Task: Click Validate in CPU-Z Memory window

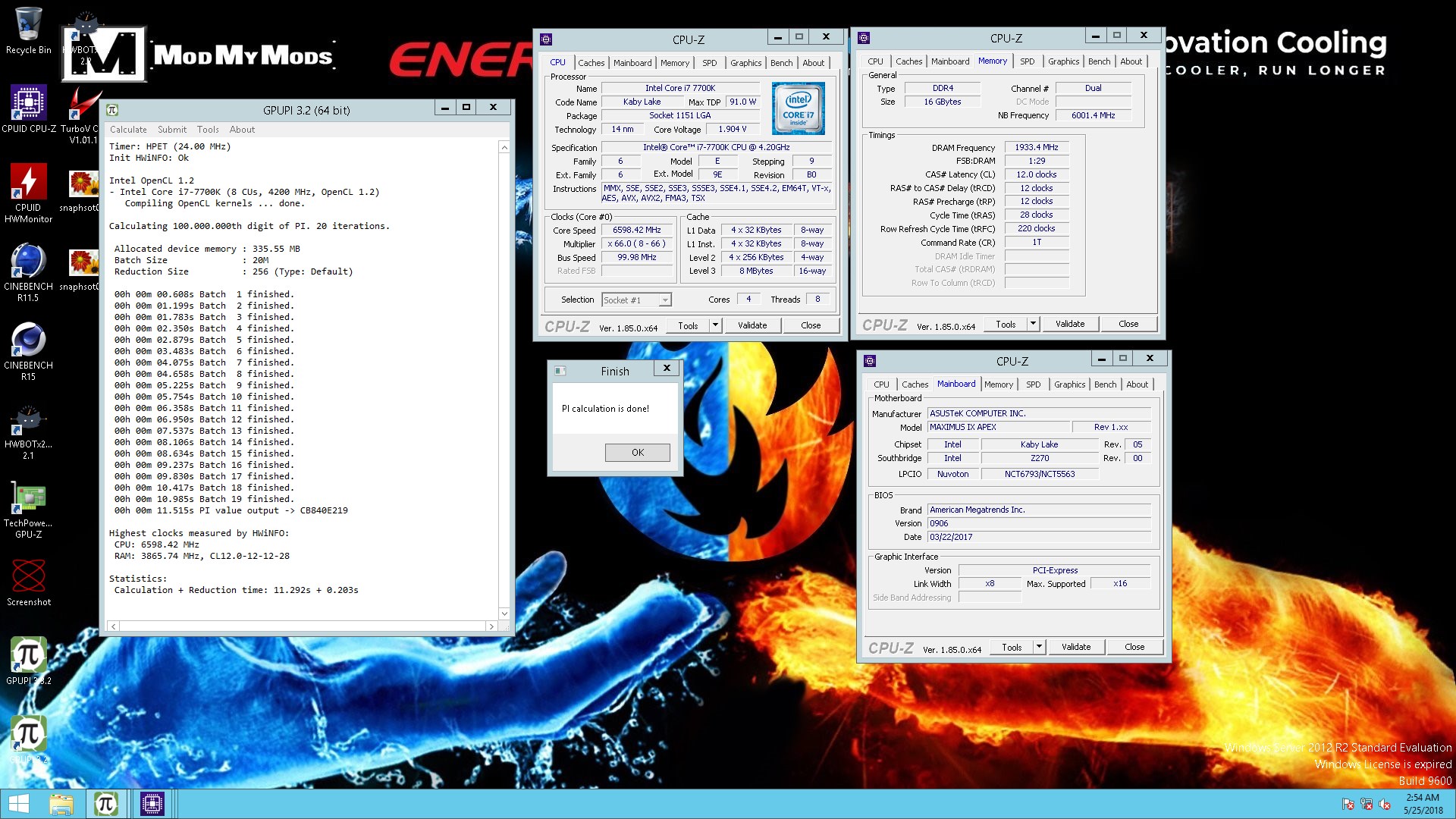Action: pos(1070,324)
